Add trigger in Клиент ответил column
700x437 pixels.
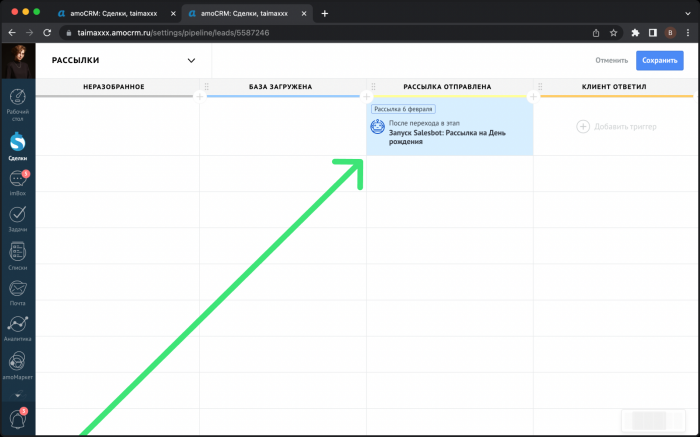pos(612,126)
